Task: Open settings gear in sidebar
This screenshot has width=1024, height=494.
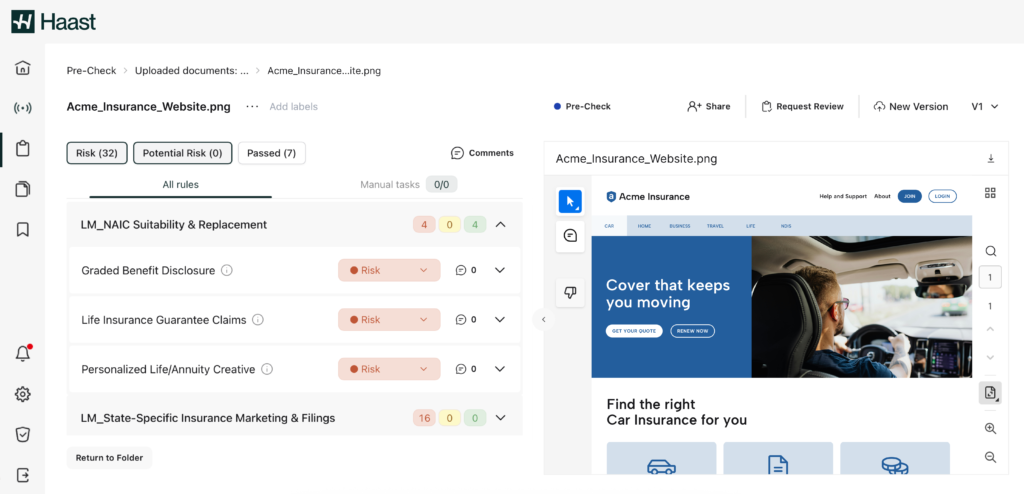Action: (23, 394)
